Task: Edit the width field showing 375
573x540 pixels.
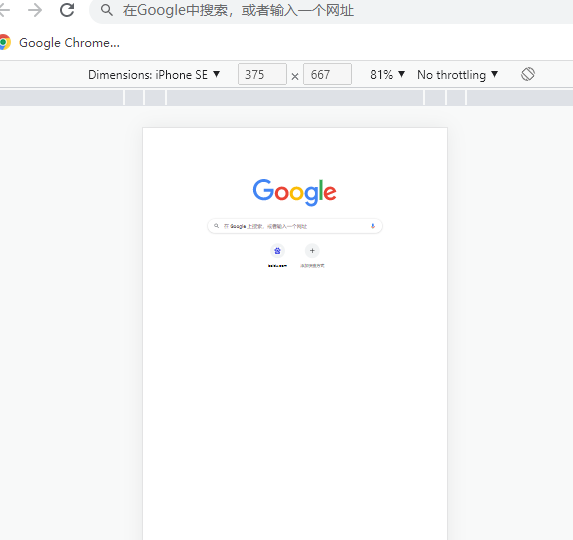Action: coord(262,74)
